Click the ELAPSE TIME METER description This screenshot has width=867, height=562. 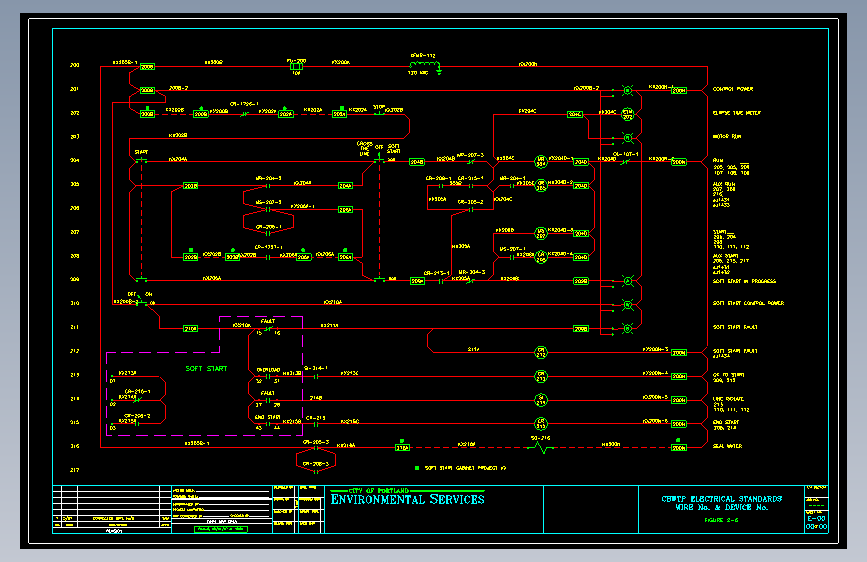click(737, 113)
